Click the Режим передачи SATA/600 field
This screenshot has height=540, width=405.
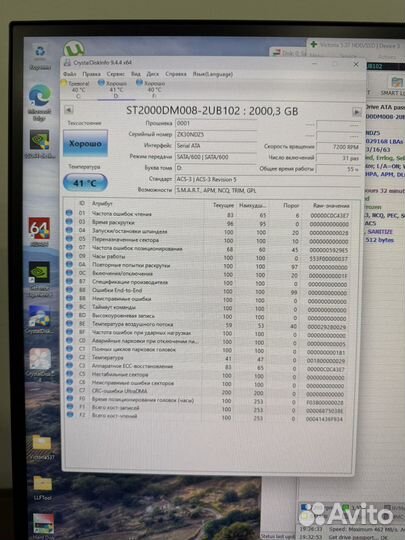point(216,157)
